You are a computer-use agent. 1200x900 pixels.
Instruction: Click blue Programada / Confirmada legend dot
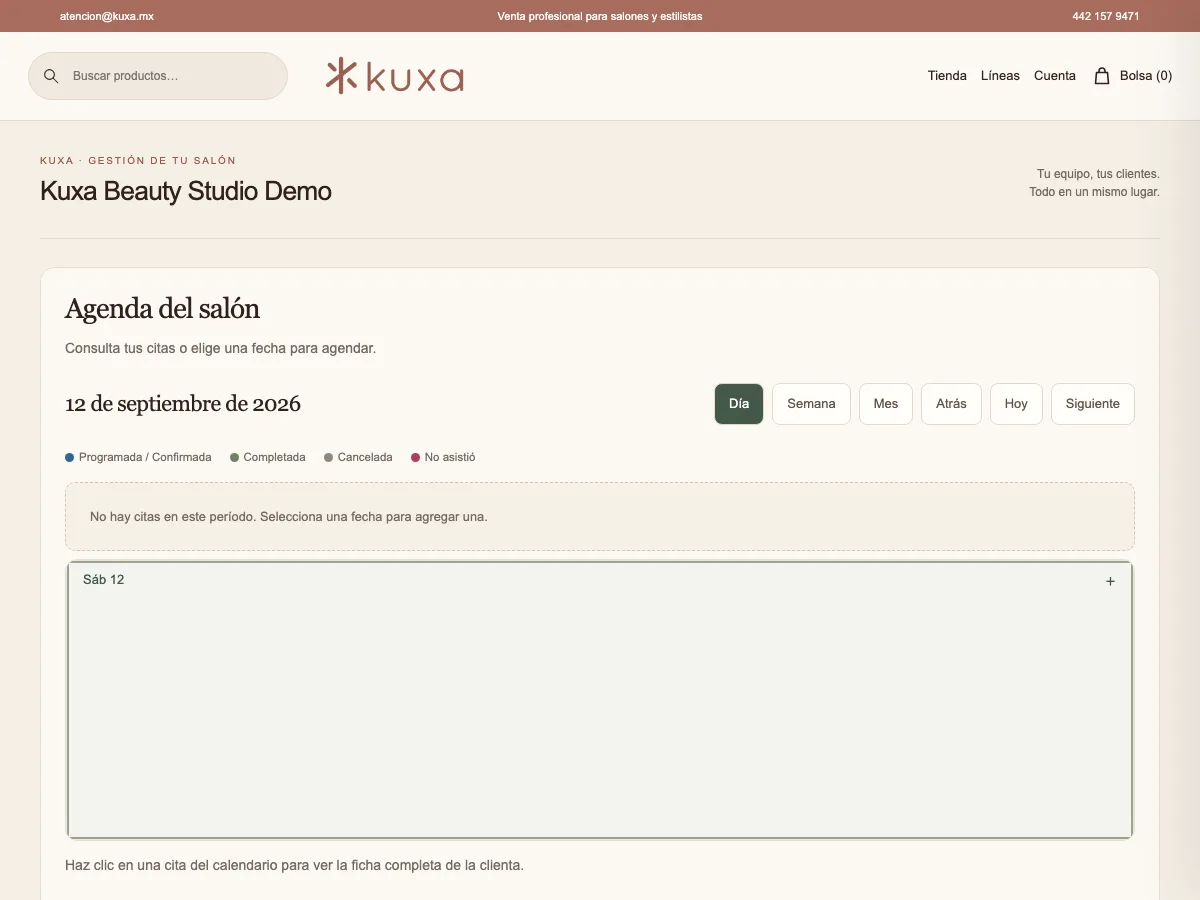(70, 457)
